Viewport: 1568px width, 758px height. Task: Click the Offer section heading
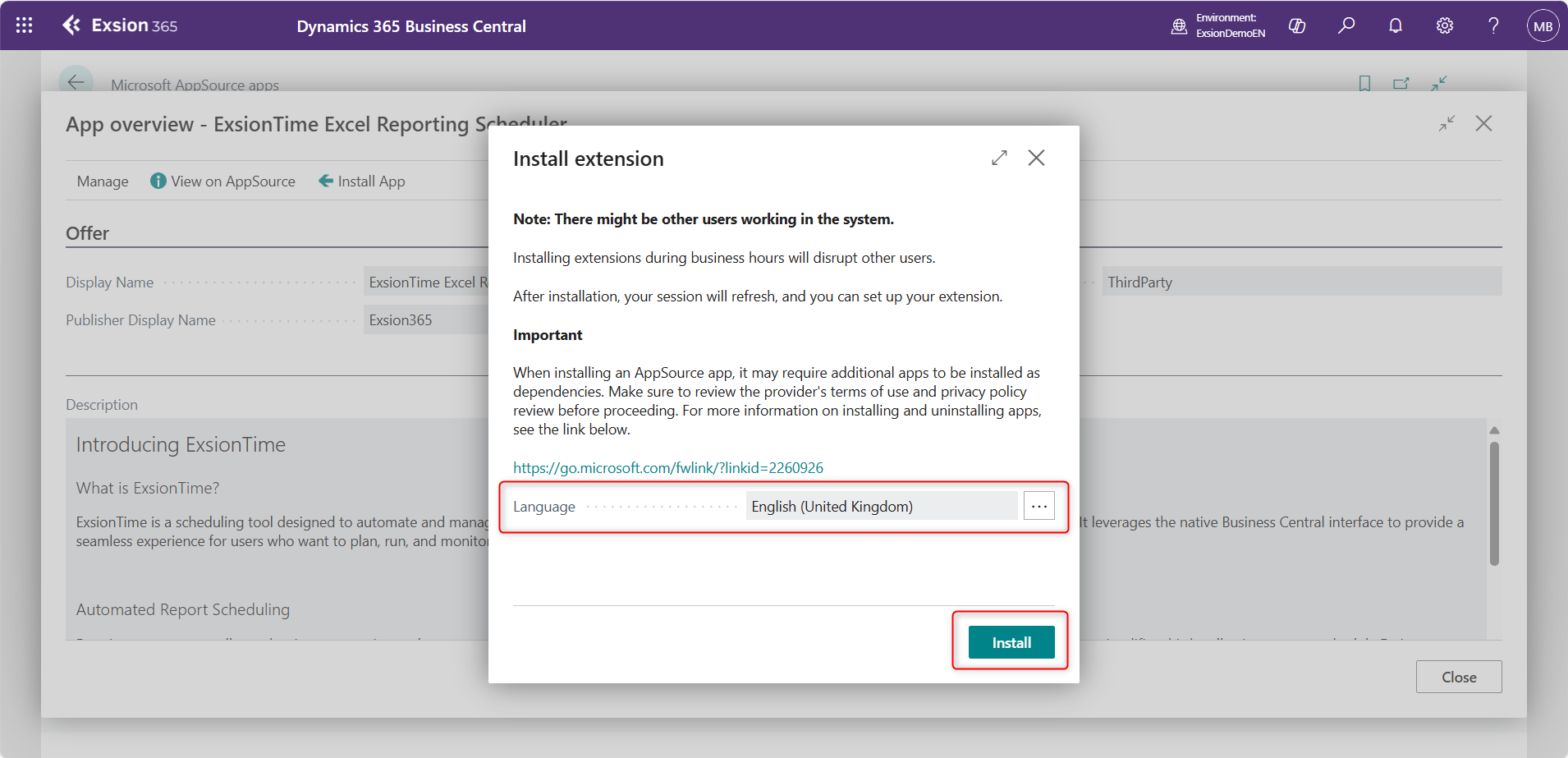(x=87, y=233)
